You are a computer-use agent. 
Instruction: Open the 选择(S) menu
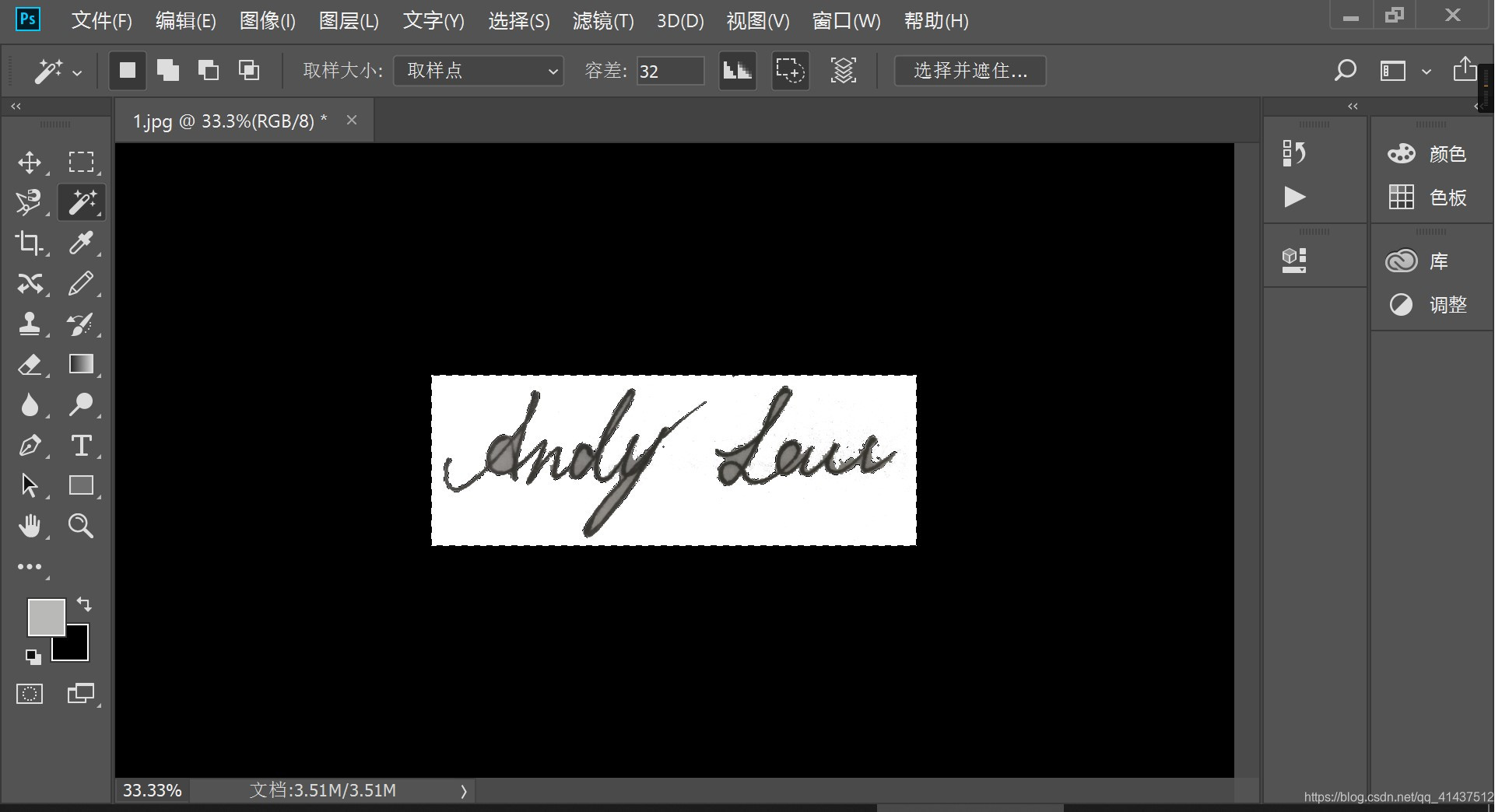coord(519,21)
